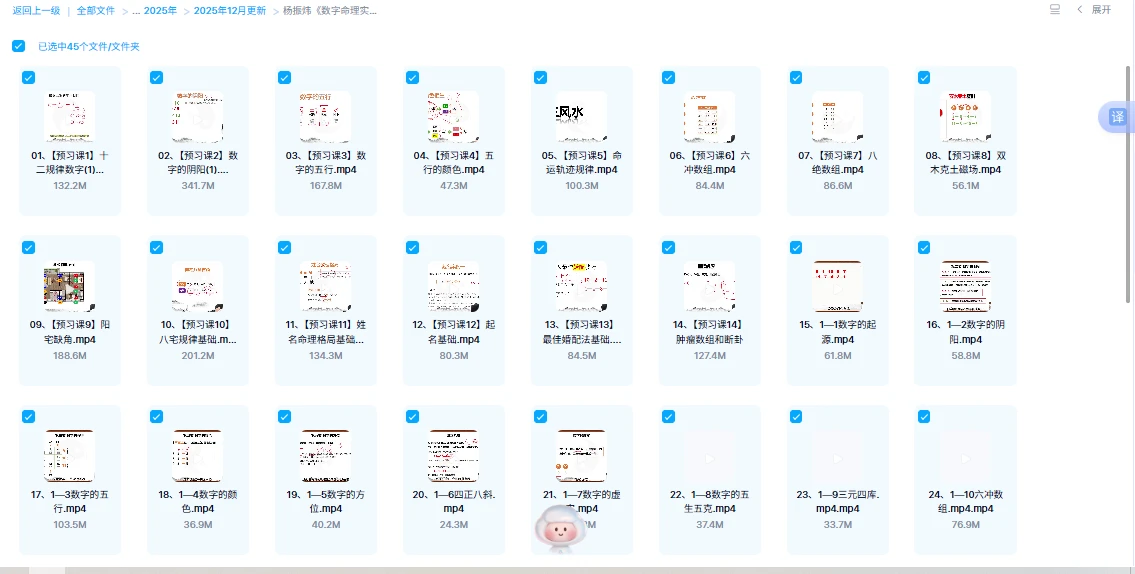Click file name 23、1—9三元四库.mp4.mp4
The image size is (1135, 574).
tap(837, 502)
